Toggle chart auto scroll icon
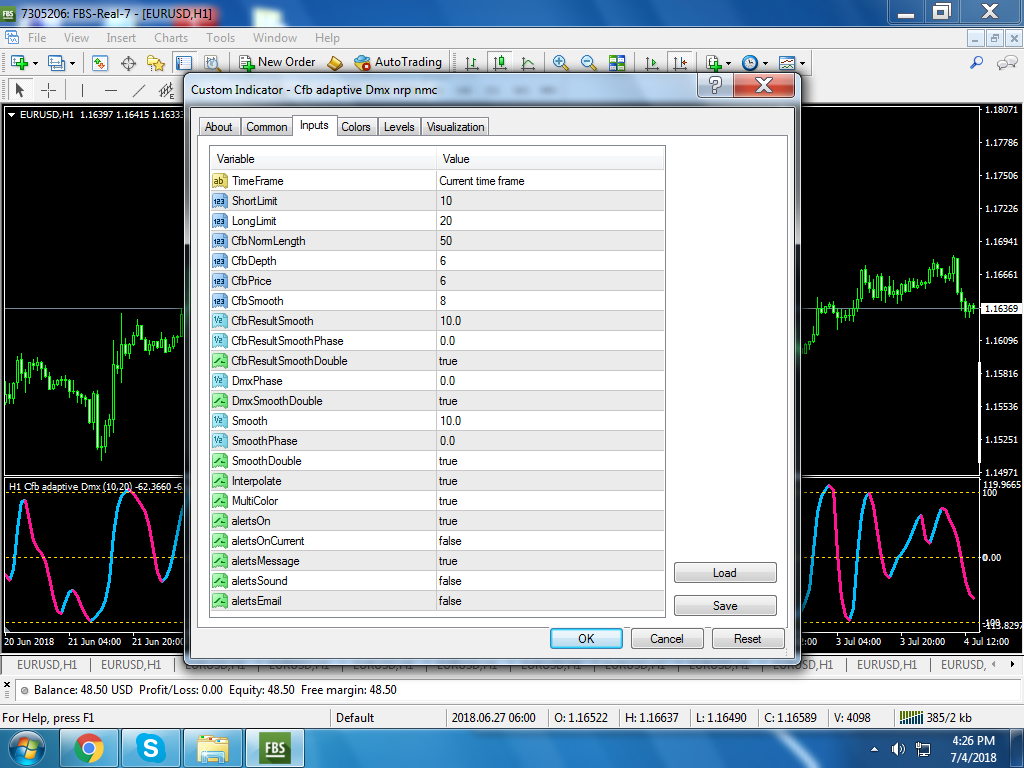Screen dimensions: 1024x768 coord(651,63)
